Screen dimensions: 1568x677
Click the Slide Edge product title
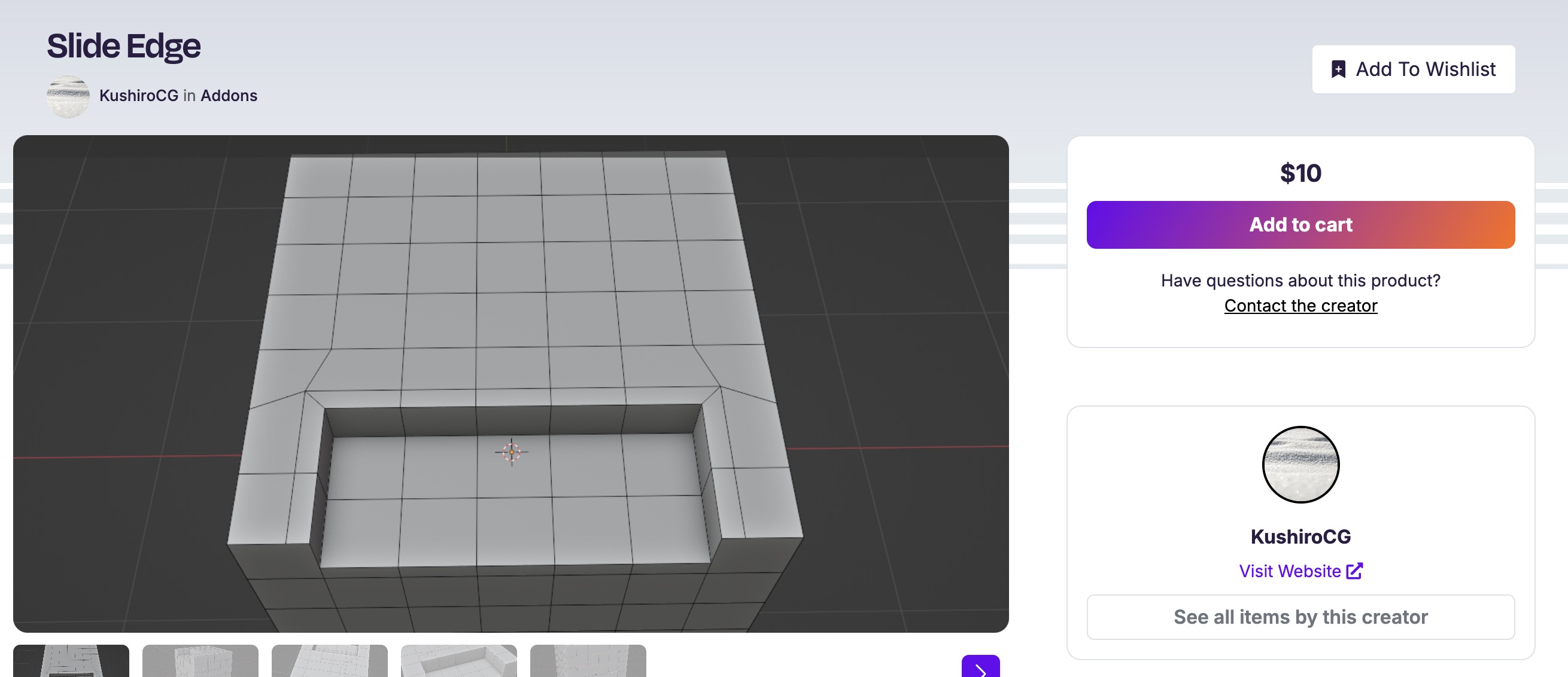tap(123, 46)
